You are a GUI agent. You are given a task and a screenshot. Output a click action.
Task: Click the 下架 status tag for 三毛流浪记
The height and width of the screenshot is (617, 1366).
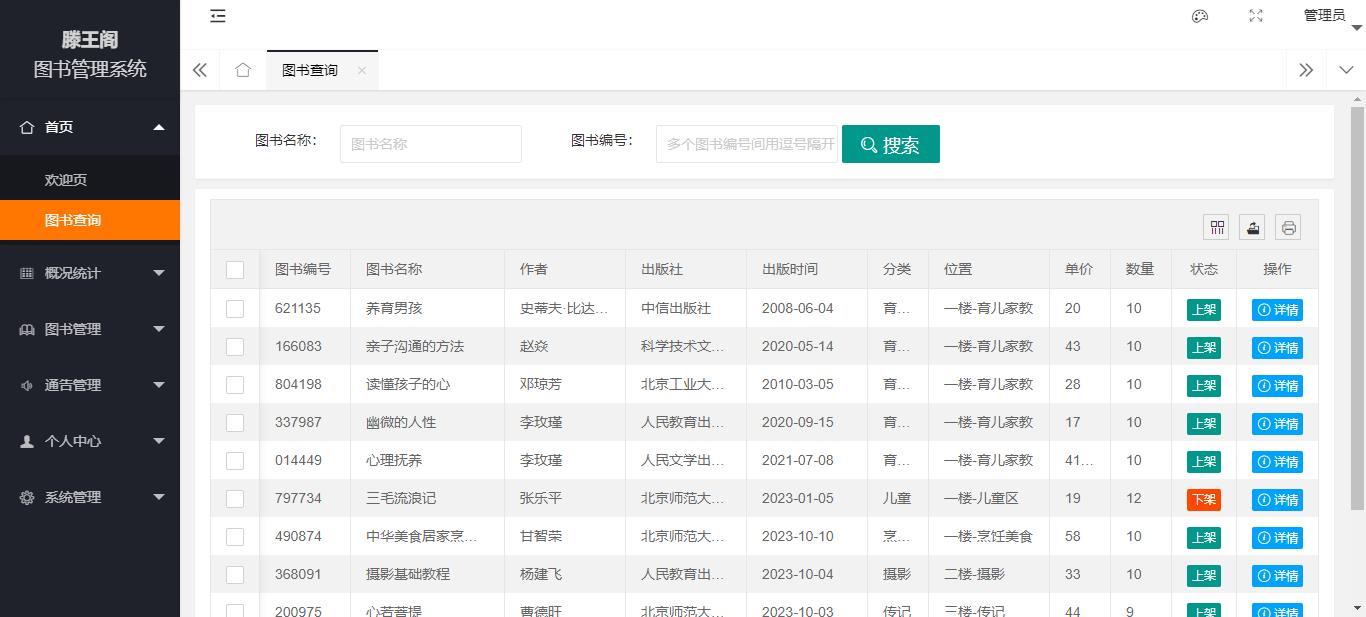tap(1204, 500)
